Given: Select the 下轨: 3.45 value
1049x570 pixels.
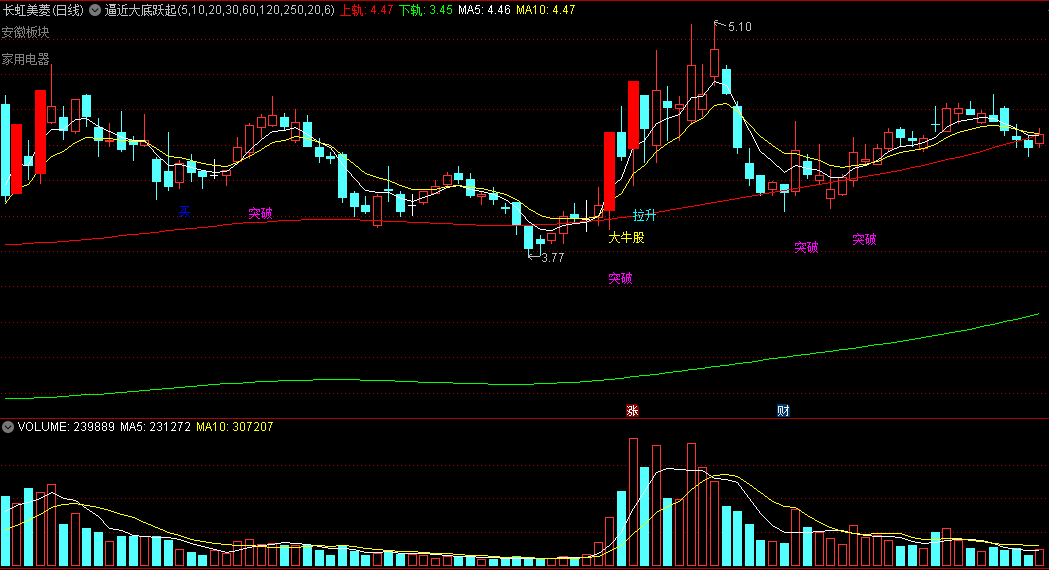Looking at the screenshot, I should click(x=425, y=10).
